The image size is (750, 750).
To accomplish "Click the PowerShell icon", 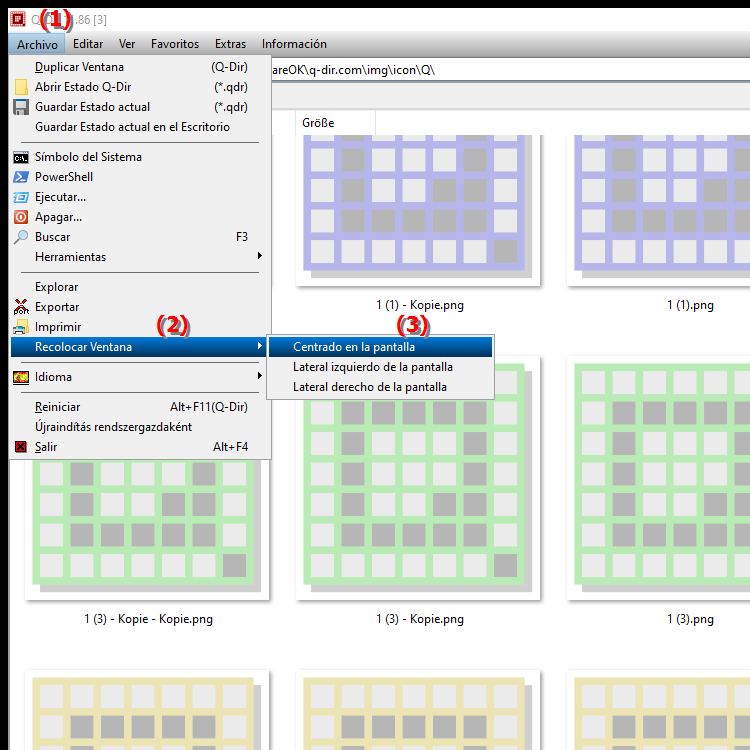I will (21, 177).
